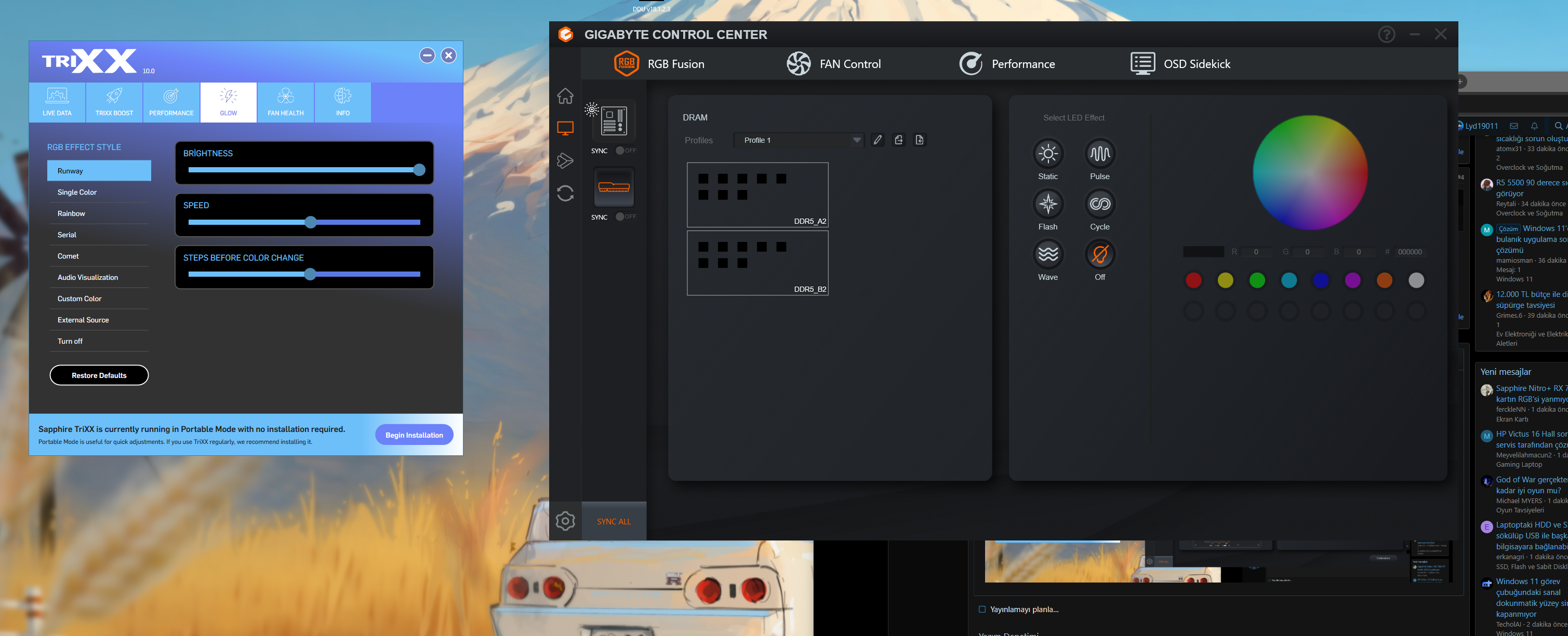Toggle the DRAM SYNC switch
The height and width of the screenshot is (636, 1568).
point(626,216)
